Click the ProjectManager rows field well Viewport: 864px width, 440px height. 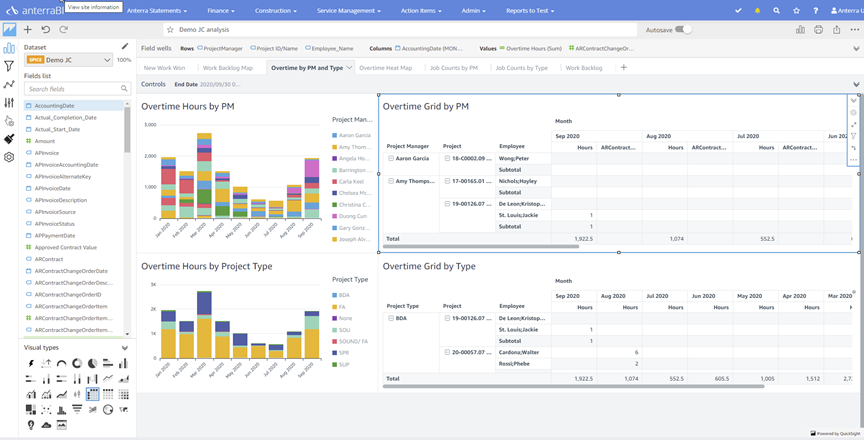(x=220, y=48)
